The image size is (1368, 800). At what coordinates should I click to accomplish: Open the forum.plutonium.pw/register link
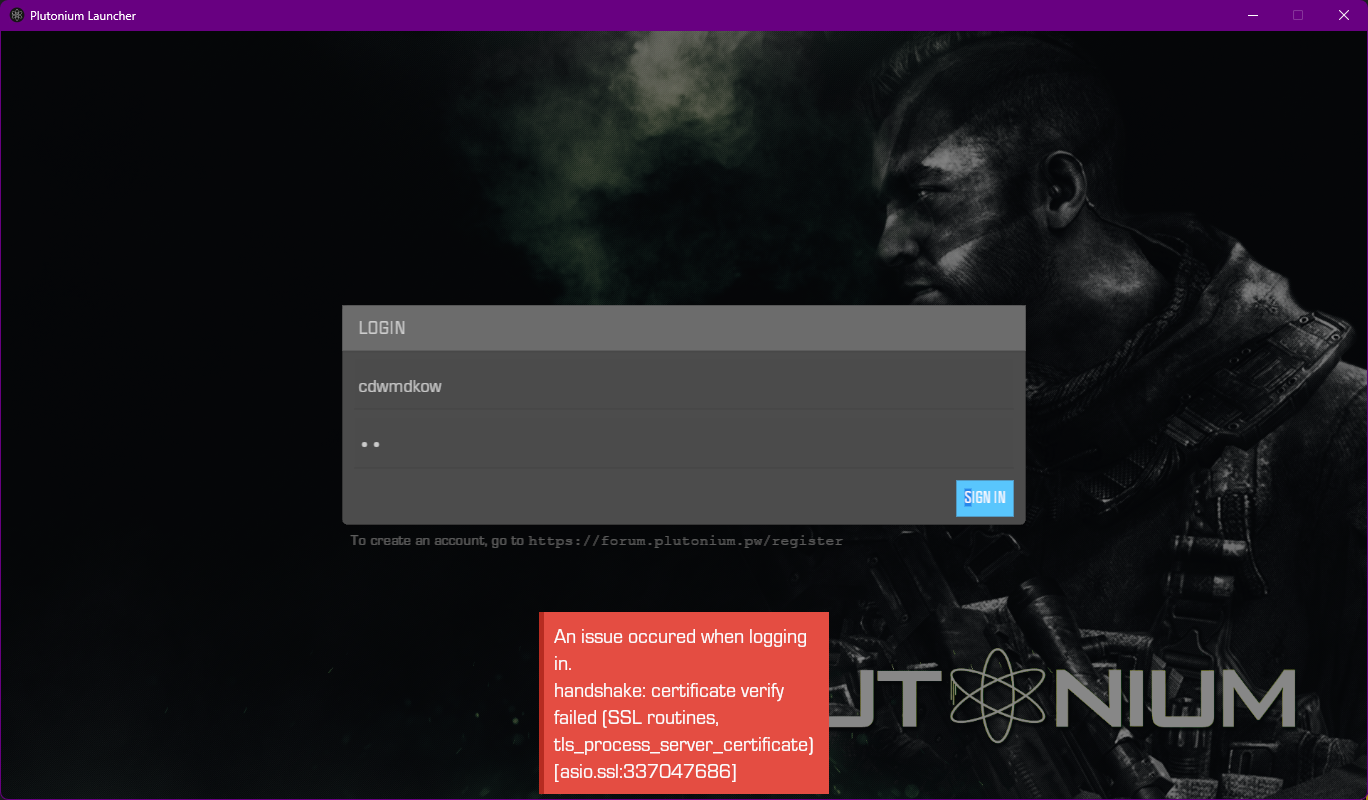(685, 541)
